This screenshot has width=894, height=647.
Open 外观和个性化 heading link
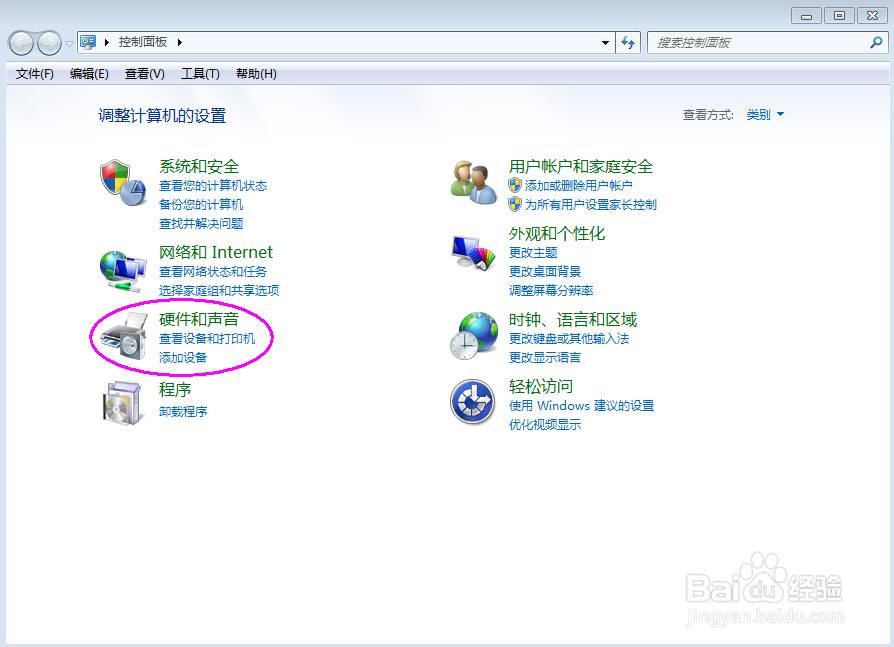[x=557, y=233]
